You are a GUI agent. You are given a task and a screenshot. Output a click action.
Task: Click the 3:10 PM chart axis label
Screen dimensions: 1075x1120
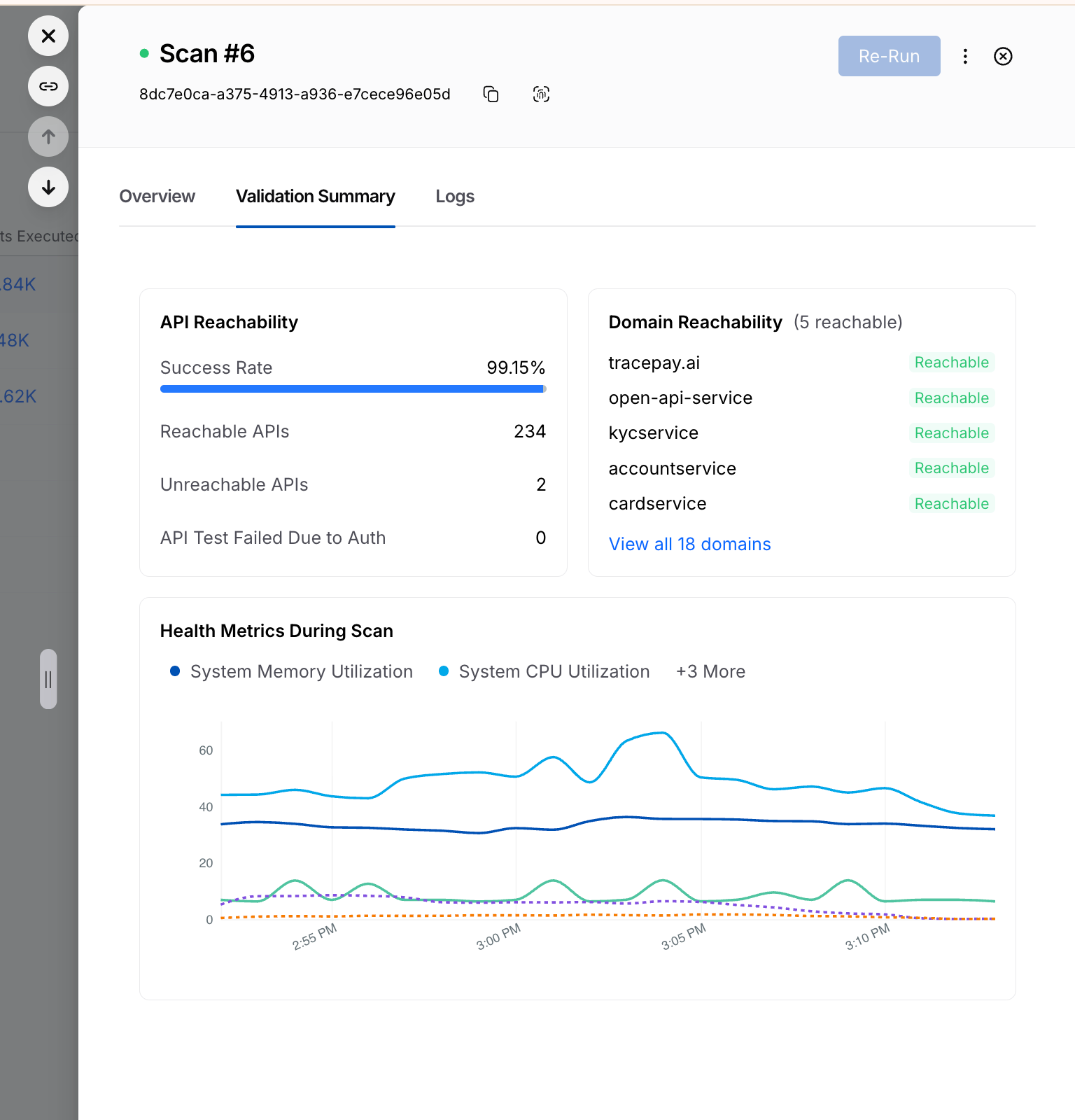867,937
